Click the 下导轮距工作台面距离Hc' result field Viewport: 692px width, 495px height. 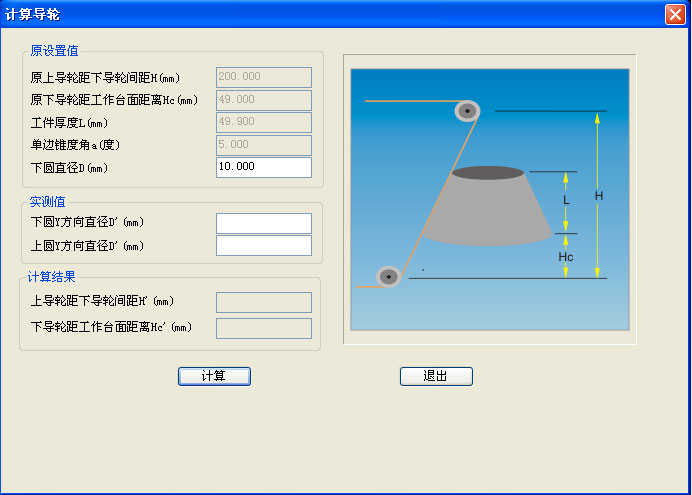coord(263,328)
